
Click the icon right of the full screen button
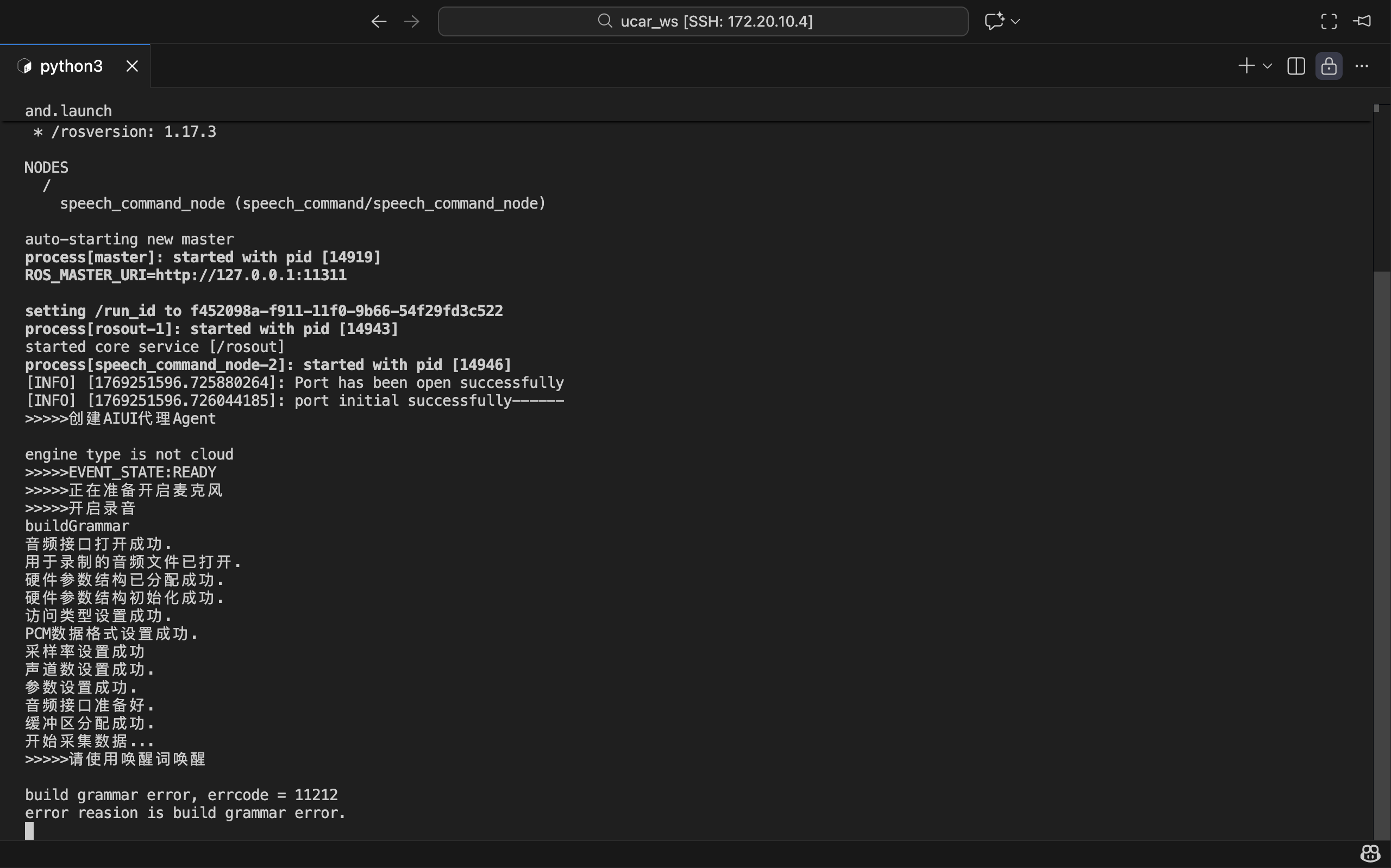(x=1362, y=21)
